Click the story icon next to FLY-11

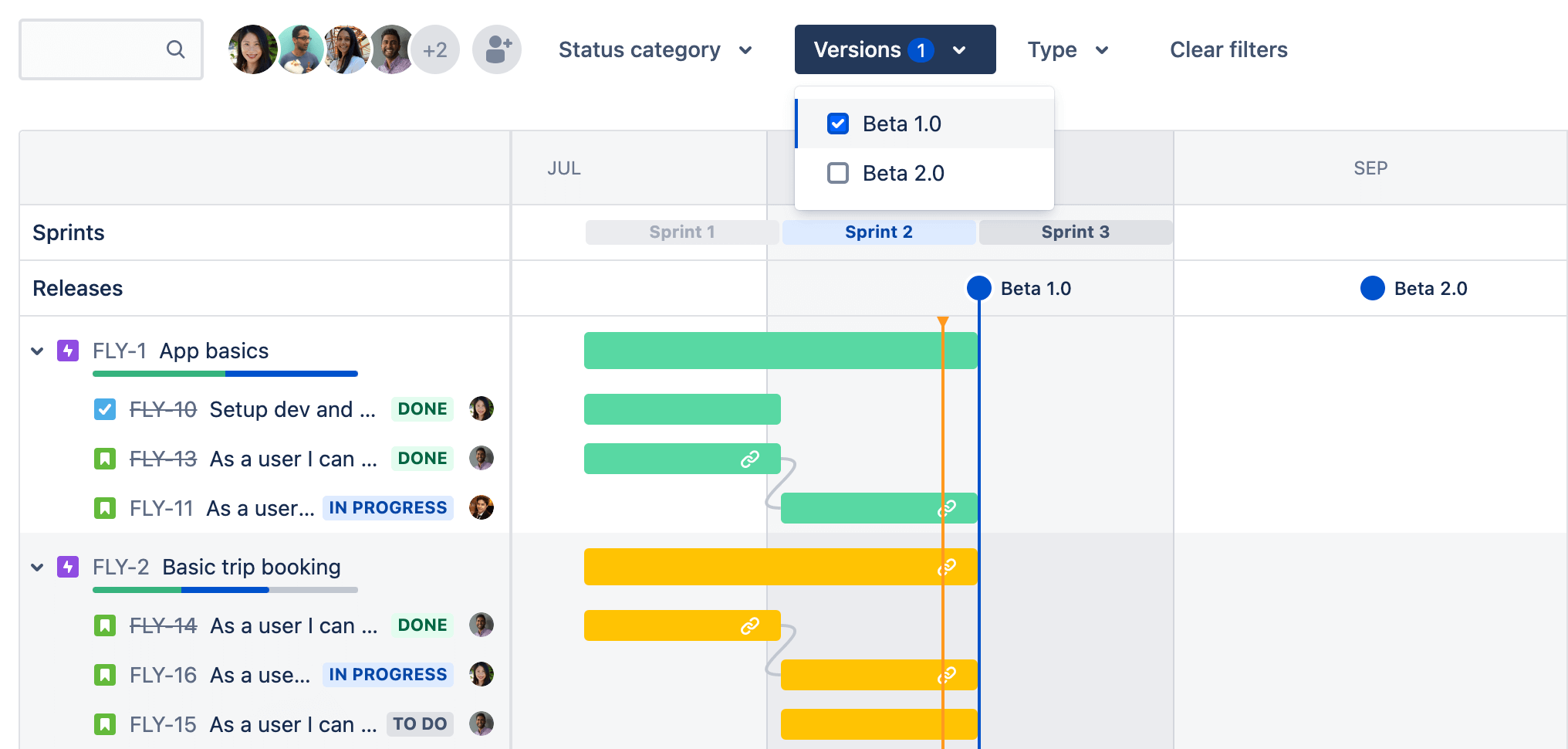(x=105, y=507)
